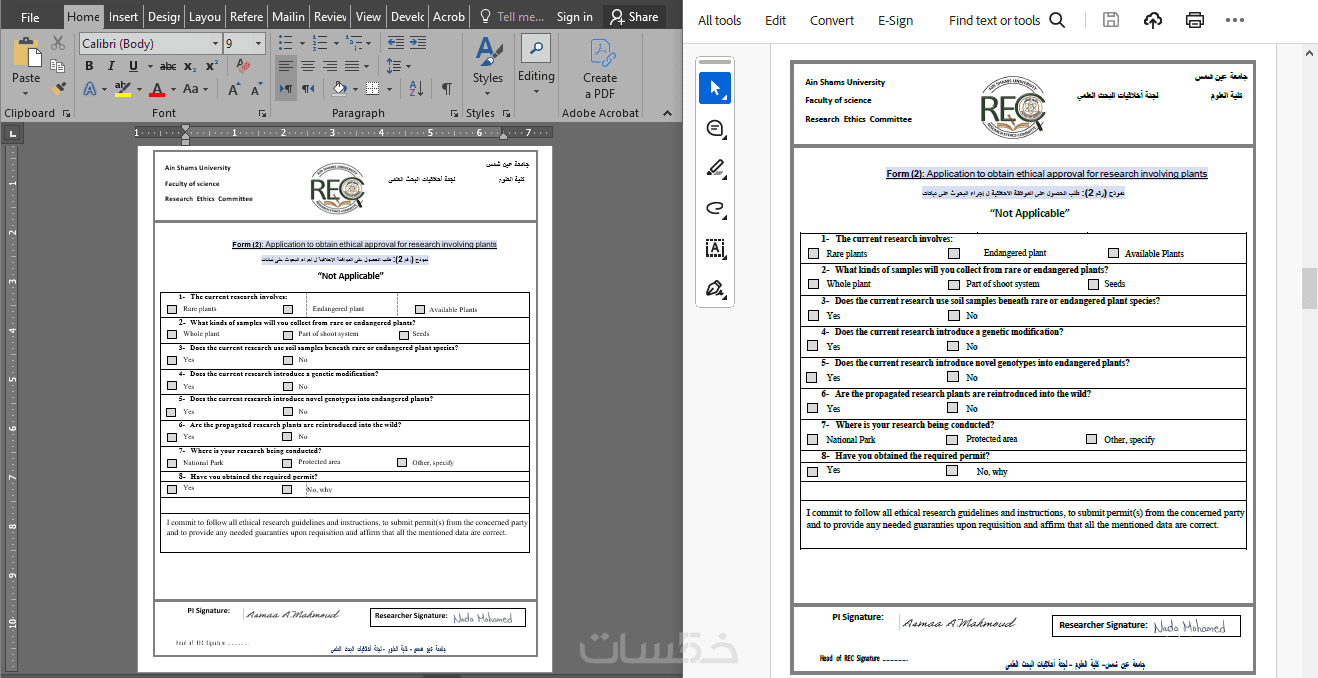Set left-to-right text direction
The height and width of the screenshot is (678, 1318).
pos(286,89)
